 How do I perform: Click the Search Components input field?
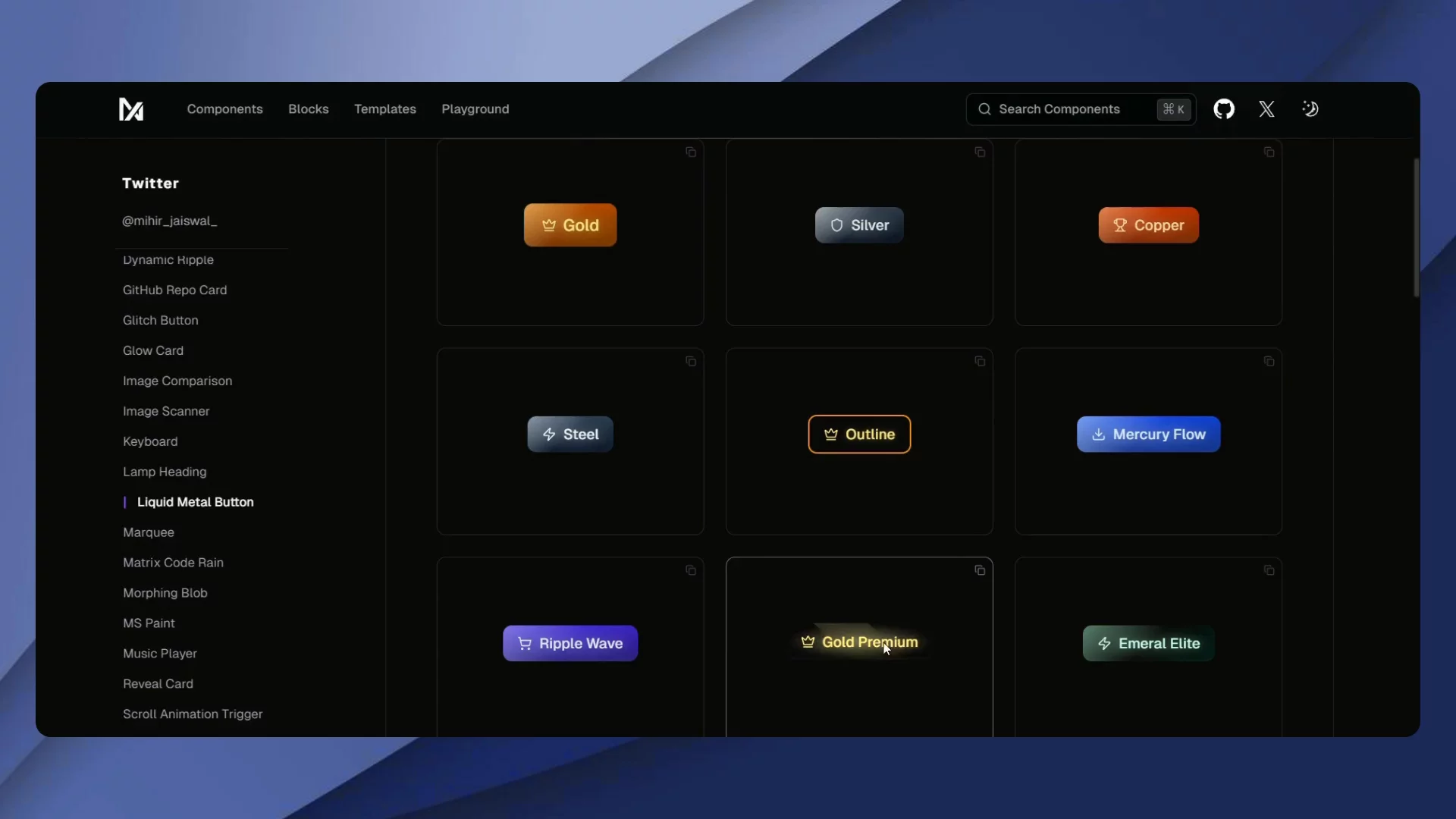[x=1062, y=109]
